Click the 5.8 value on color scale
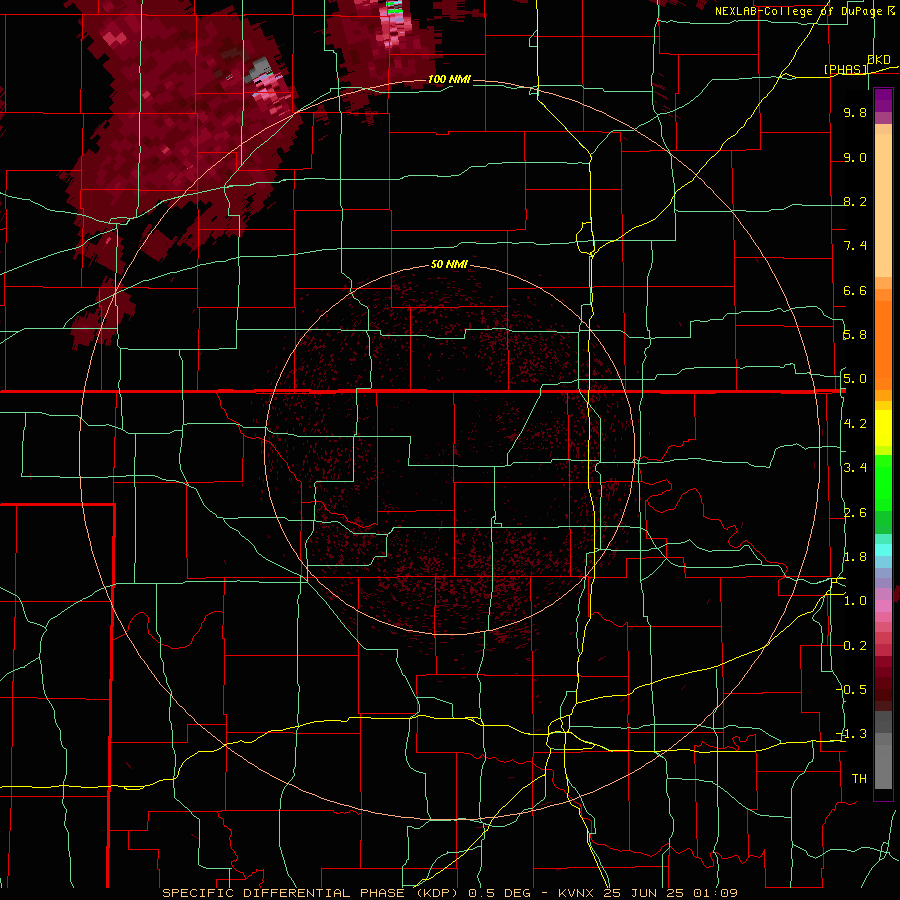The height and width of the screenshot is (900, 900). (855, 334)
